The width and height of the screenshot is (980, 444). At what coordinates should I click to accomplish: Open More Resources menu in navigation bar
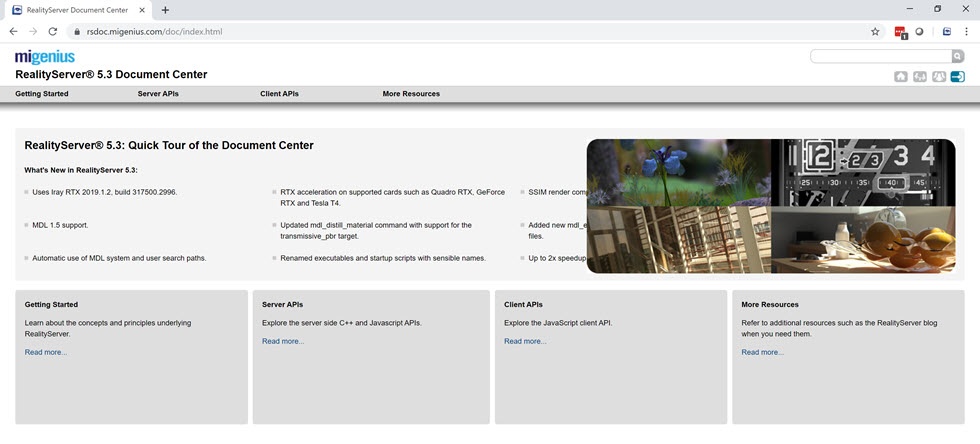411,94
